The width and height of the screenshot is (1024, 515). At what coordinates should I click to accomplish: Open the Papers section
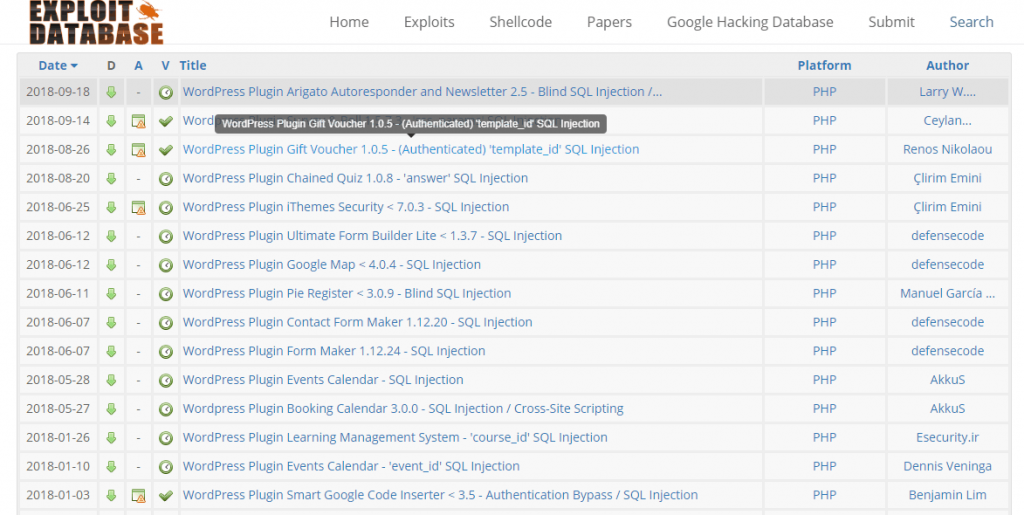coord(609,22)
